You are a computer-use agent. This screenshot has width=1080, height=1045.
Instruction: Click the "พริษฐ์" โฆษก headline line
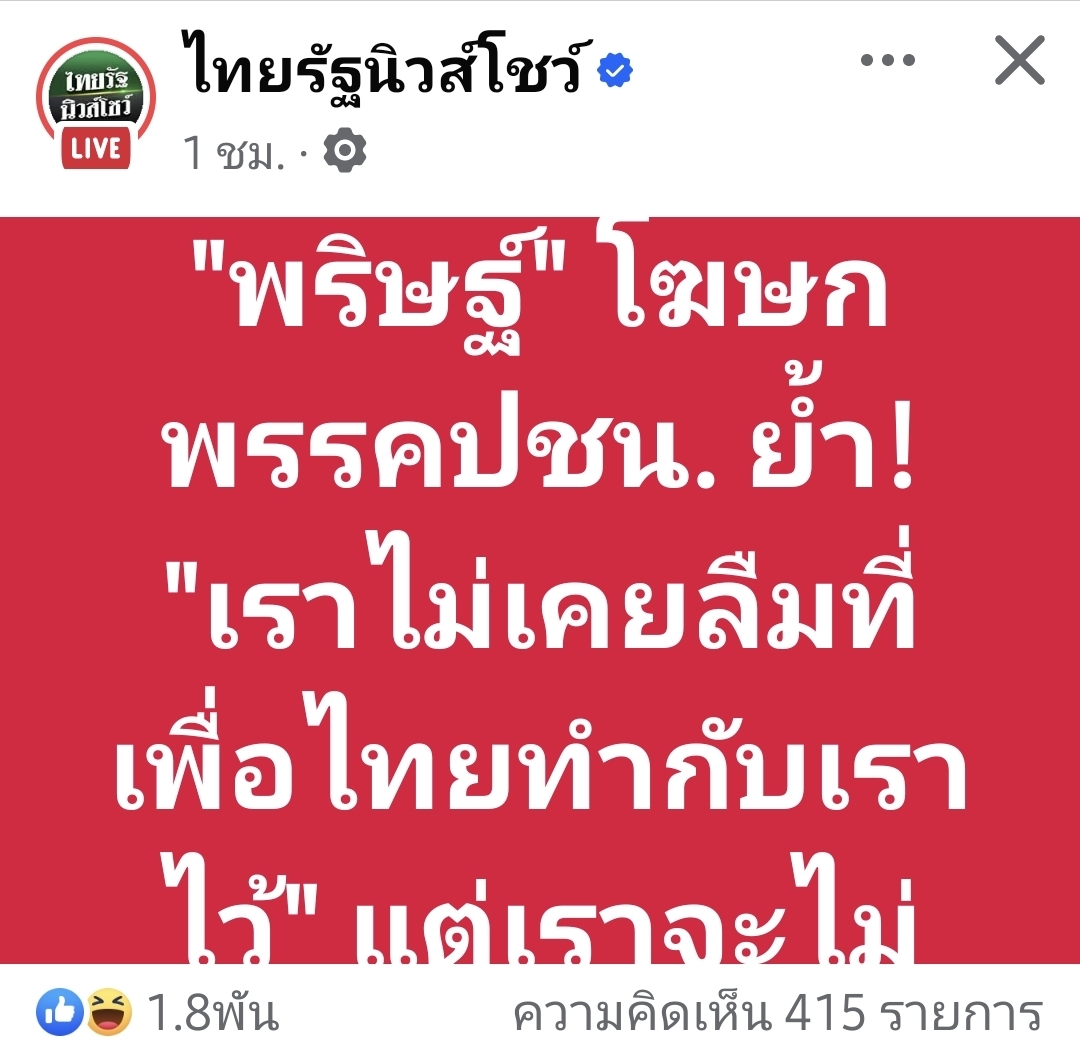click(539, 289)
